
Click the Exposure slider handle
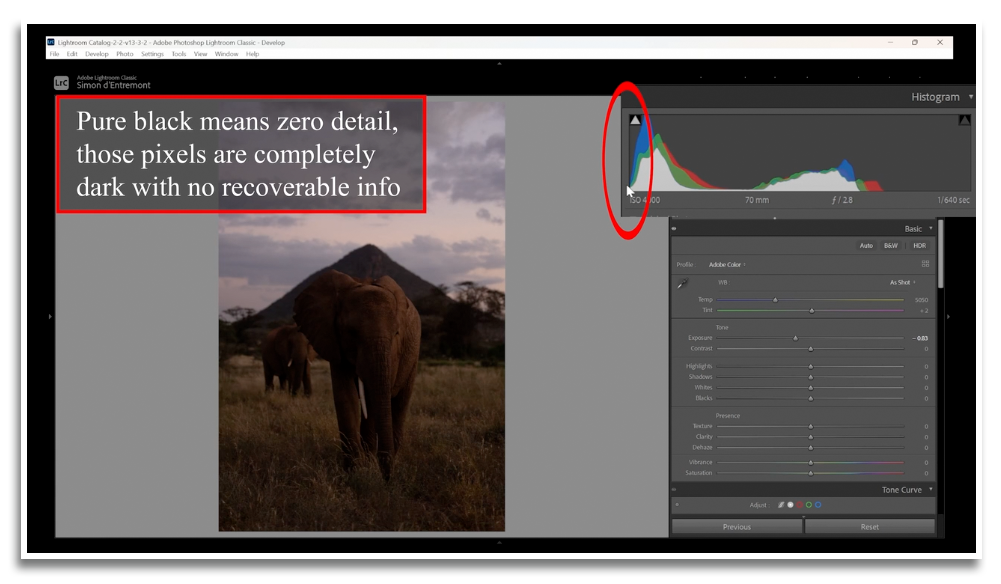795,338
